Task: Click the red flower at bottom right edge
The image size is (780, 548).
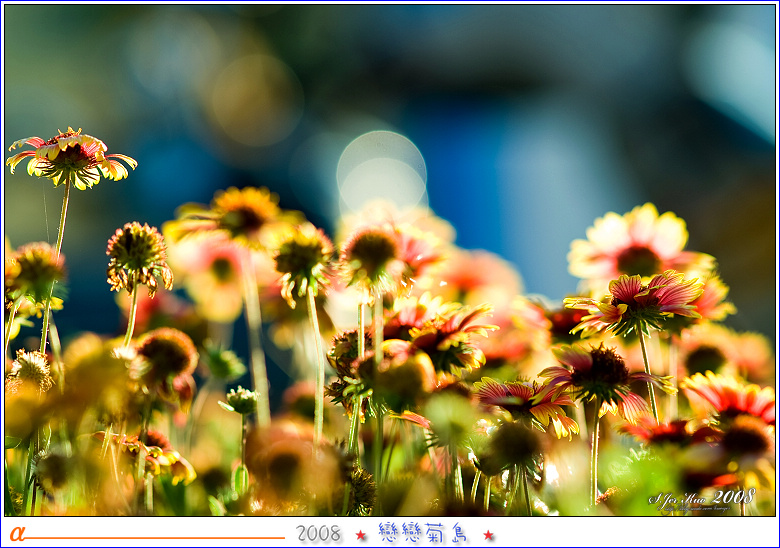Action: point(735,398)
